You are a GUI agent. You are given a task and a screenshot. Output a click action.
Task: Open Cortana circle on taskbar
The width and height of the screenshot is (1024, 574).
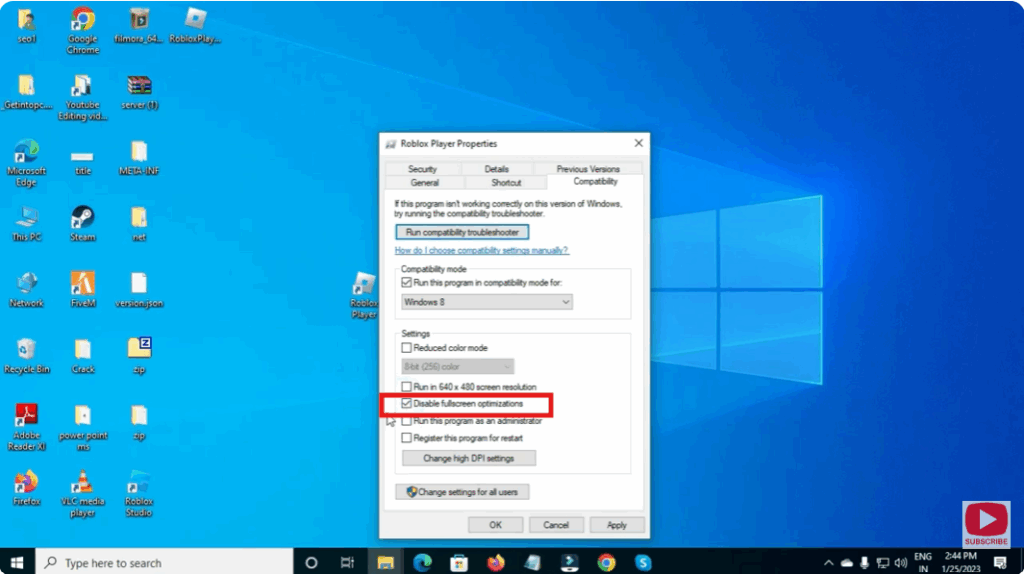311,562
